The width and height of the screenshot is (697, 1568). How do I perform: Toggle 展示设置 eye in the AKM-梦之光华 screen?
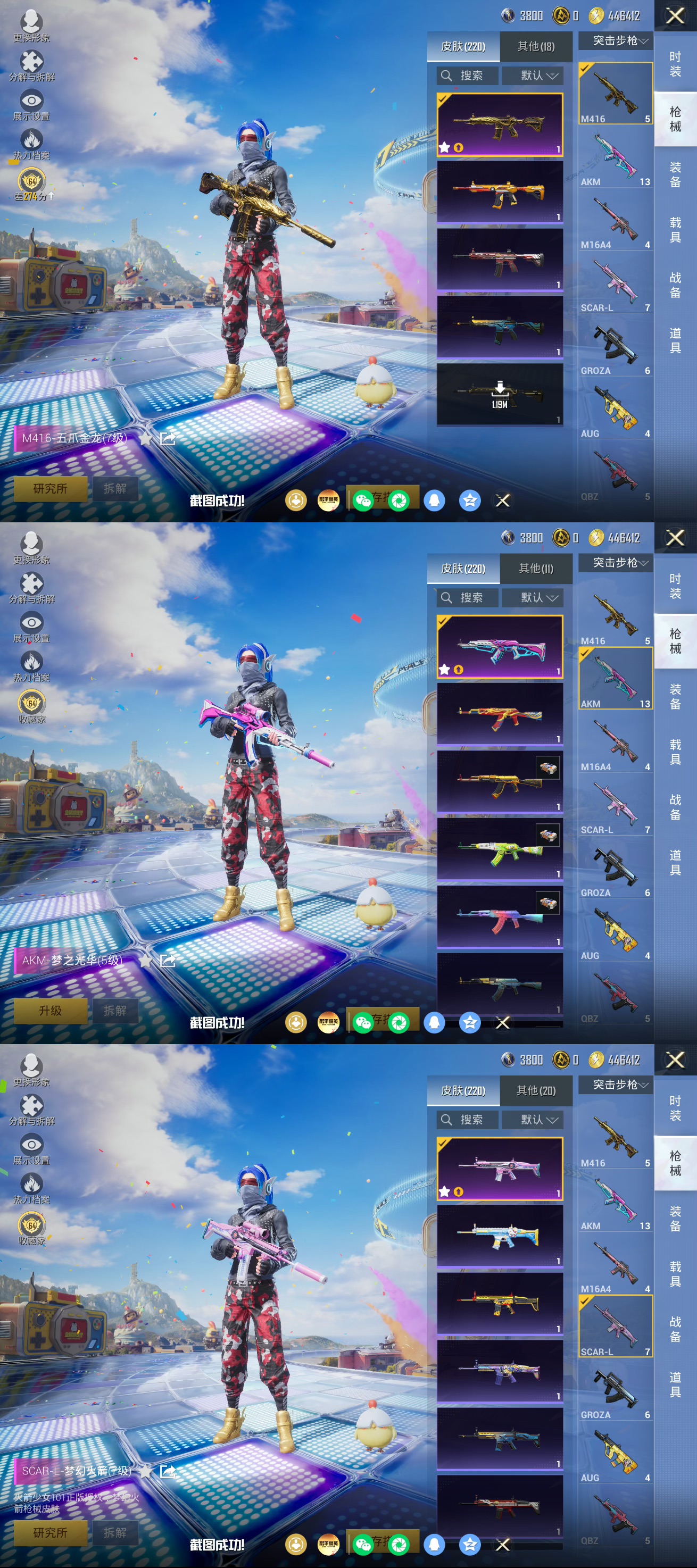click(x=31, y=627)
